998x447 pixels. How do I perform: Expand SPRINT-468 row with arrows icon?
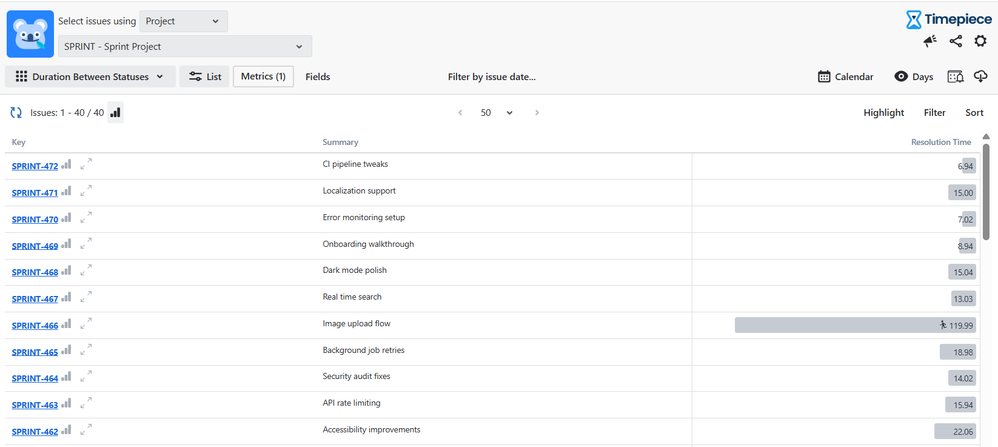pos(86,271)
